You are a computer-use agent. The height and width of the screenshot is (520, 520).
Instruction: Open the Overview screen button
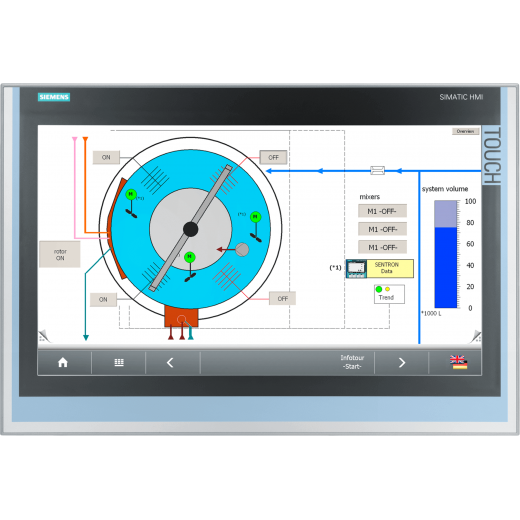[x=465, y=131]
